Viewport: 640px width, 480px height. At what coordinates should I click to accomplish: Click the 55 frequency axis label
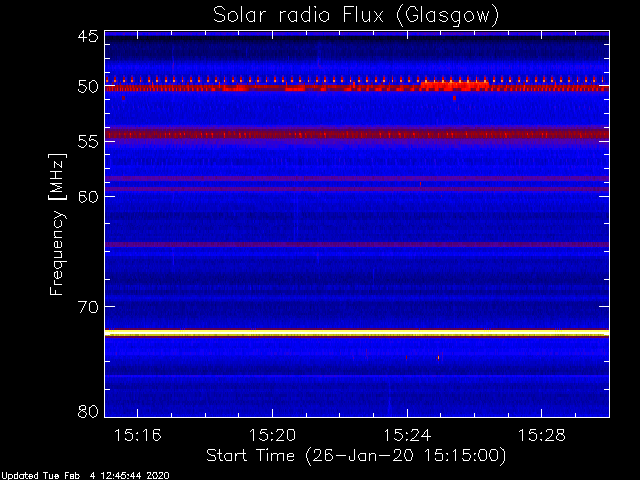pyautogui.click(x=88, y=142)
